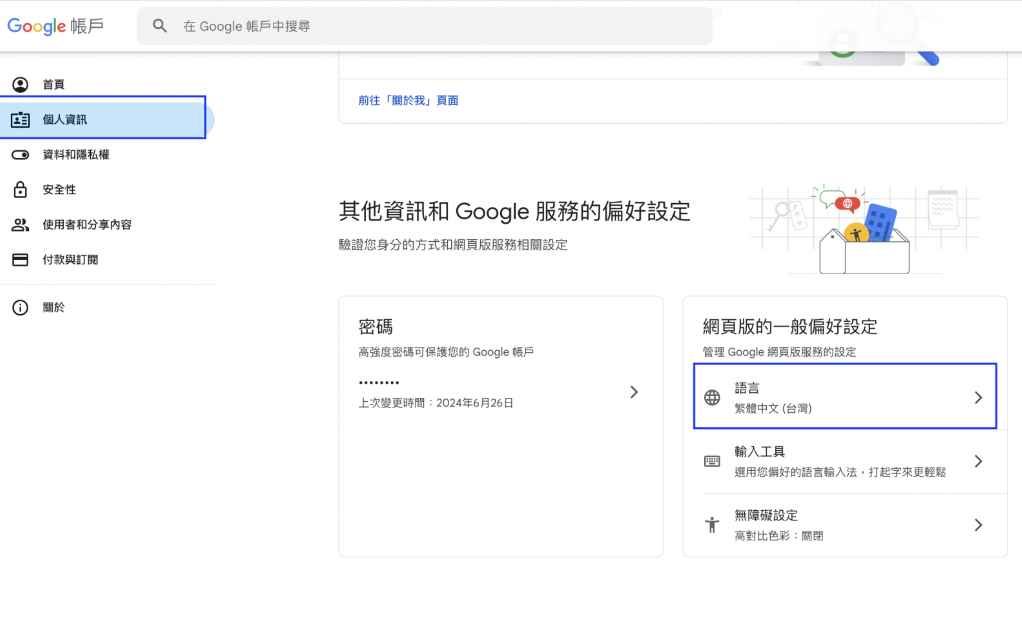Click the 使用者和分享內容 sidebar icon
Screen dimensions: 1022x628
click(x=22, y=224)
